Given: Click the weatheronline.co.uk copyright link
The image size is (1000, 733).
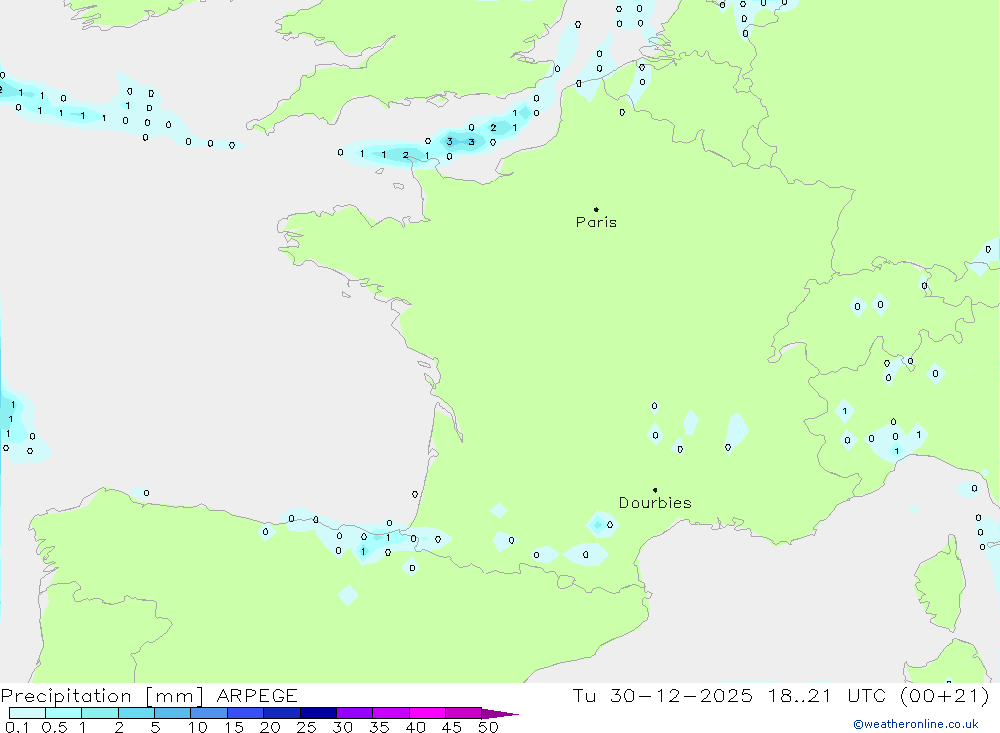Looking at the screenshot, I should [x=916, y=724].
